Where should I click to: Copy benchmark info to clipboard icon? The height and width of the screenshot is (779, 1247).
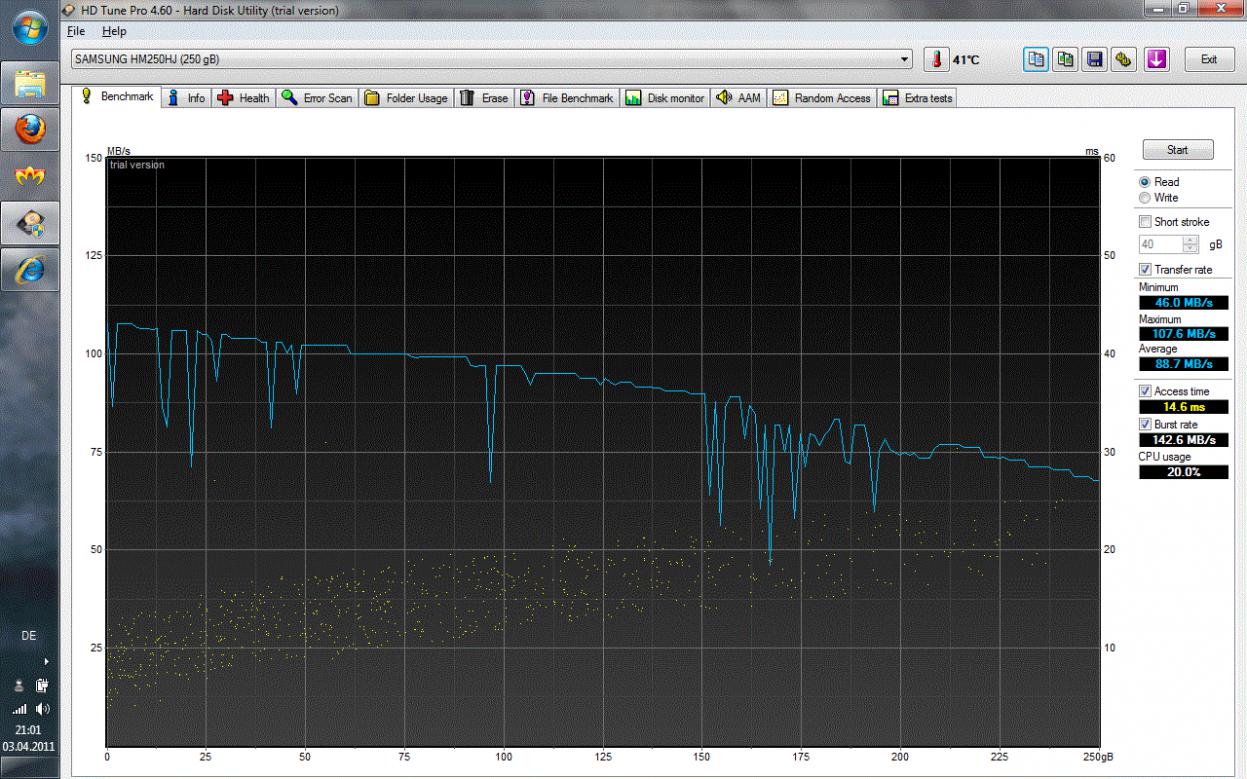pos(1036,60)
